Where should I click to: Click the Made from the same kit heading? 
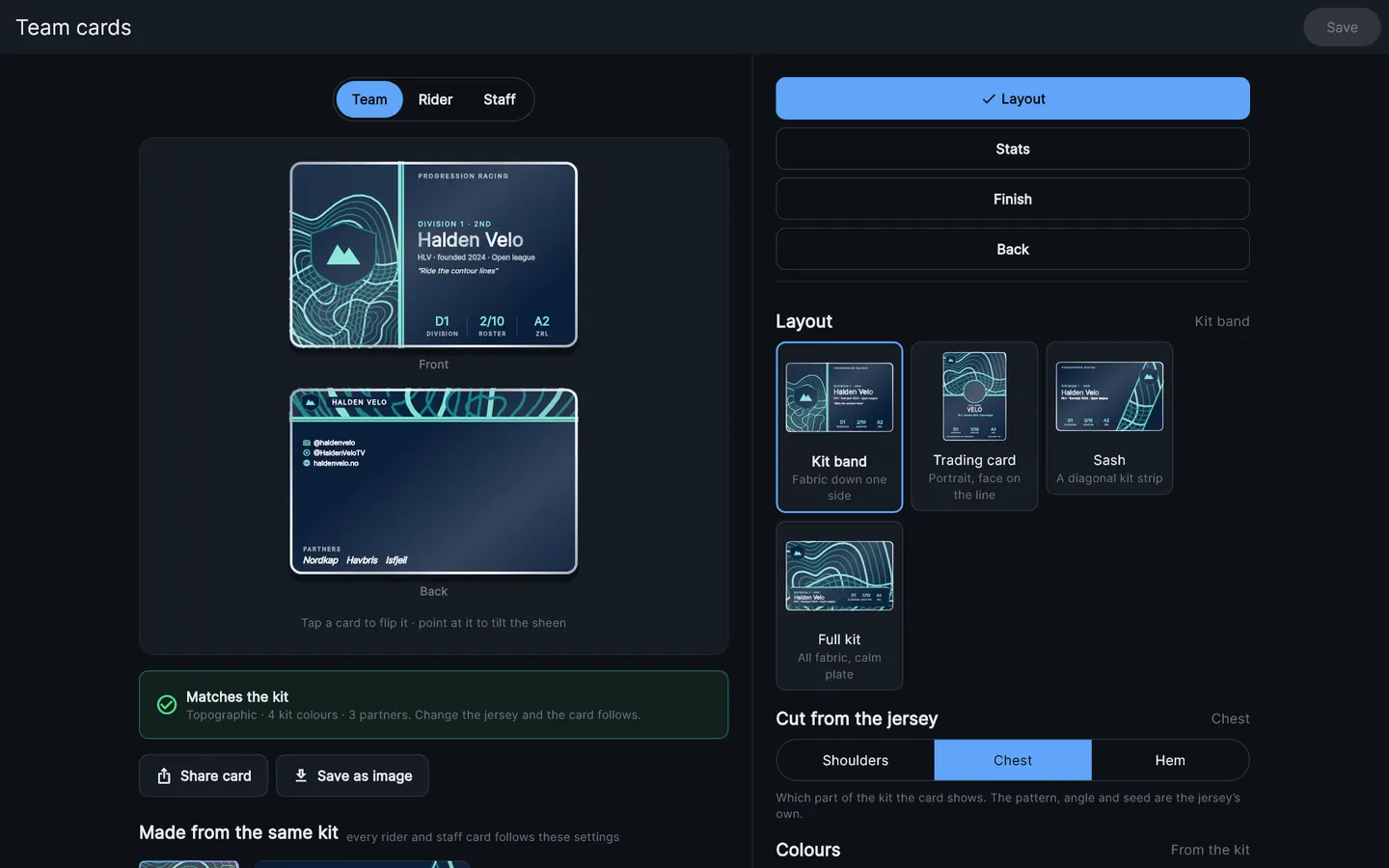pyautogui.click(x=238, y=832)
